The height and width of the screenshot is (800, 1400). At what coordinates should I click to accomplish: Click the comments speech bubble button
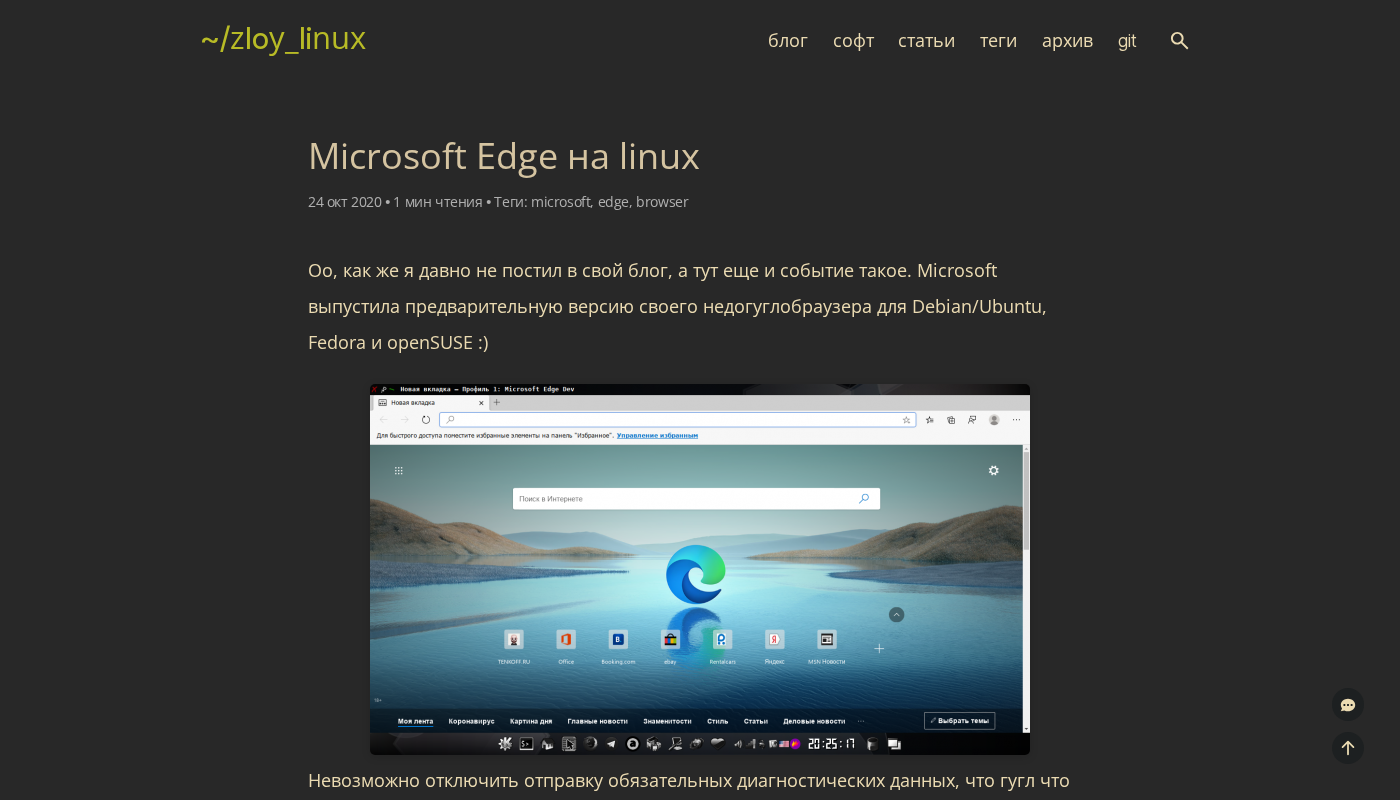pyautogui.click(x=1348, y=705)
